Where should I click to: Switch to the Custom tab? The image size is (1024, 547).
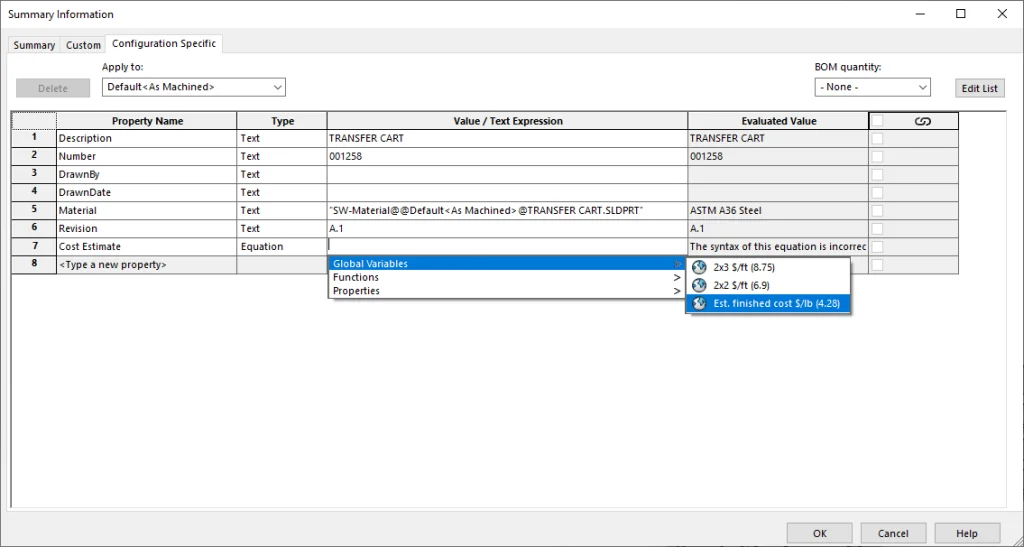(x=83, y=45)
